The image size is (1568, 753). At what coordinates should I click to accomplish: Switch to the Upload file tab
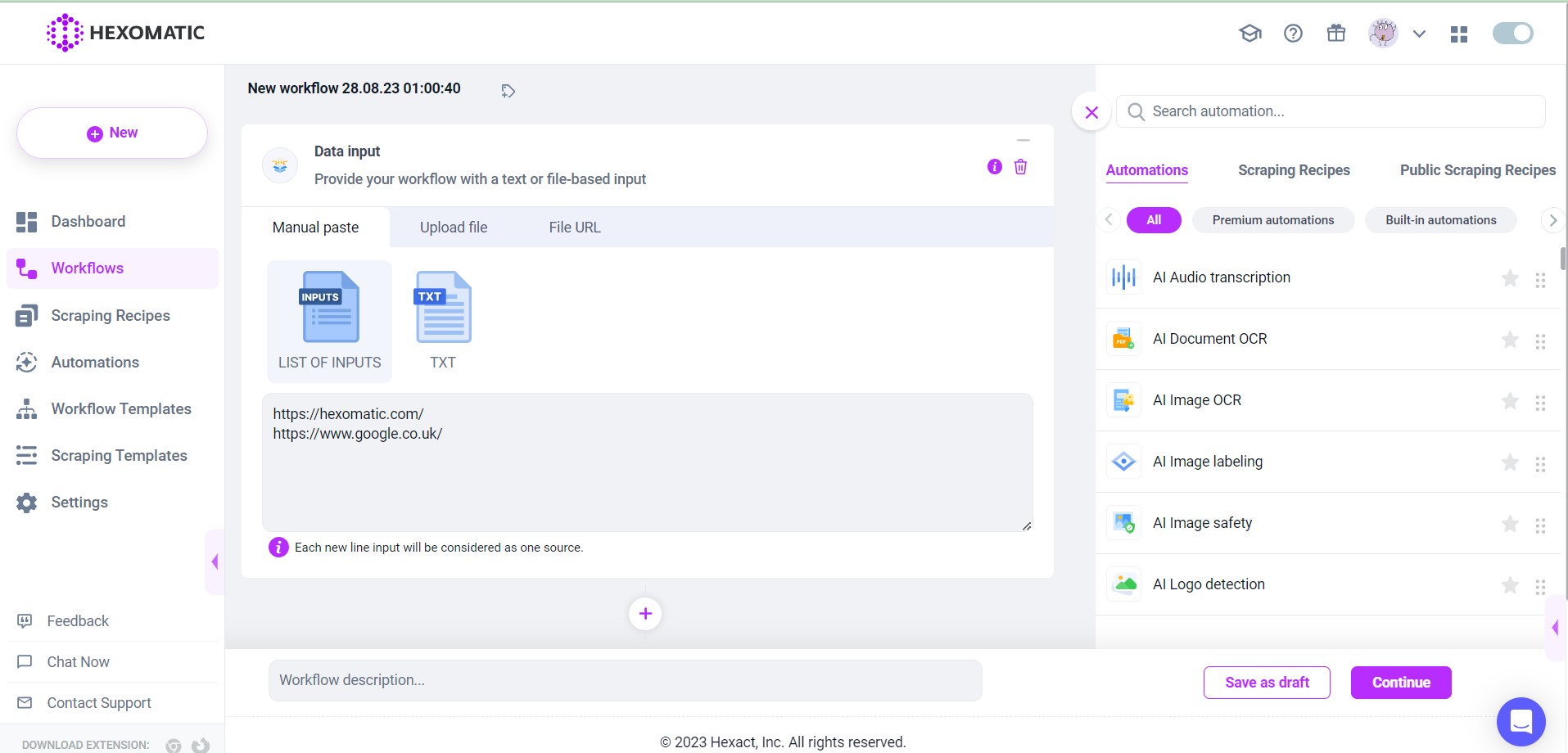click(454, 228)
